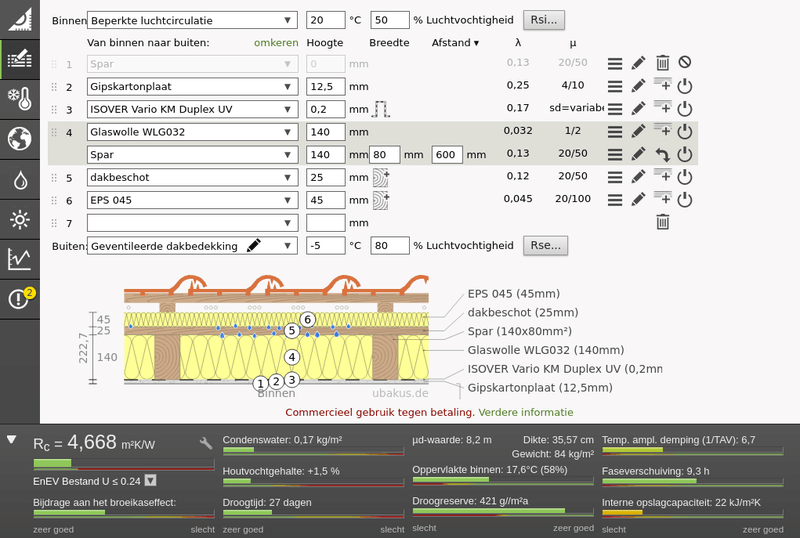Viewport: 800px width, 538px height.
Task: Open hamburger menu for dakbeschot row
Action: click(615, 177)
